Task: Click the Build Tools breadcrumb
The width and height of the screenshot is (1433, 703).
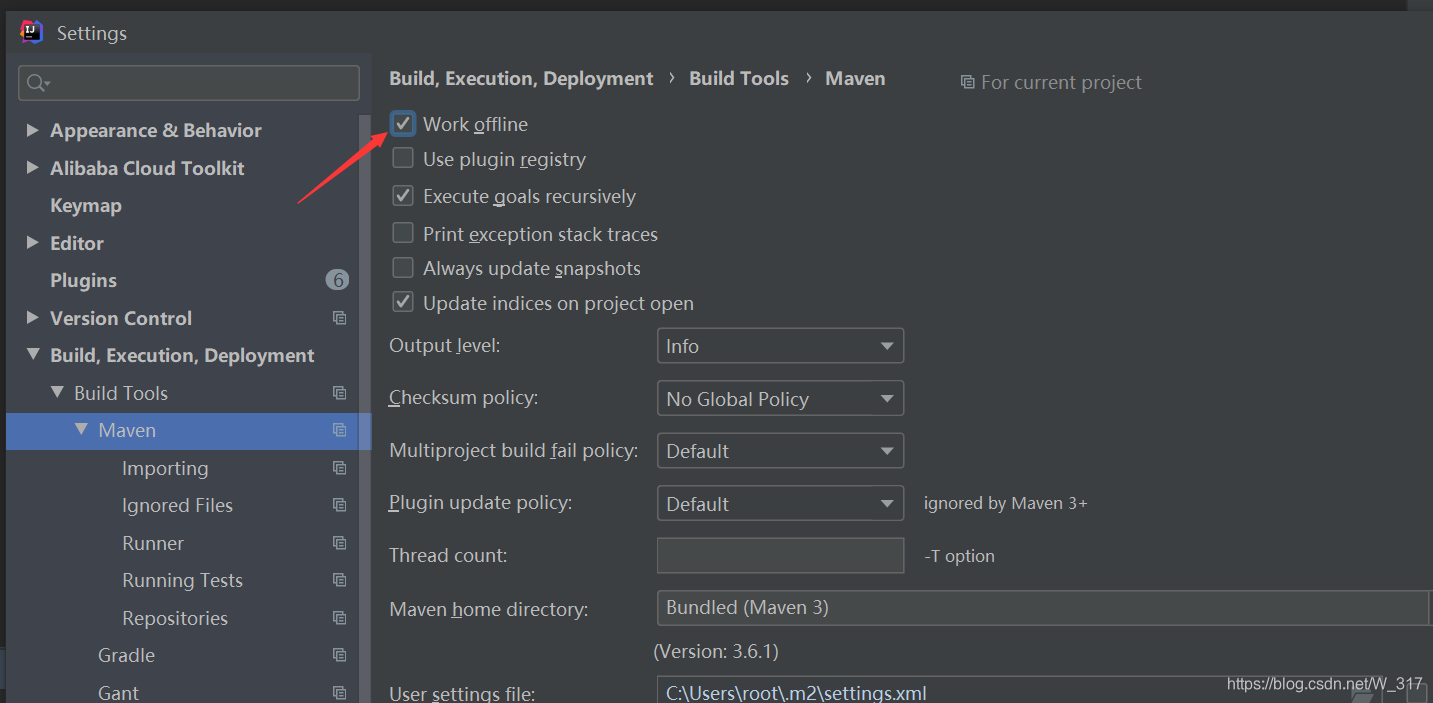Action: [x=739, y=78]
